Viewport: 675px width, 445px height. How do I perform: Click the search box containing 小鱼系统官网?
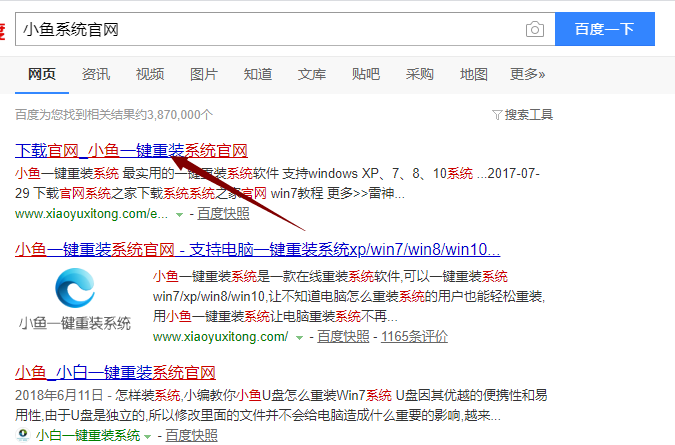[x=285, y=29]
